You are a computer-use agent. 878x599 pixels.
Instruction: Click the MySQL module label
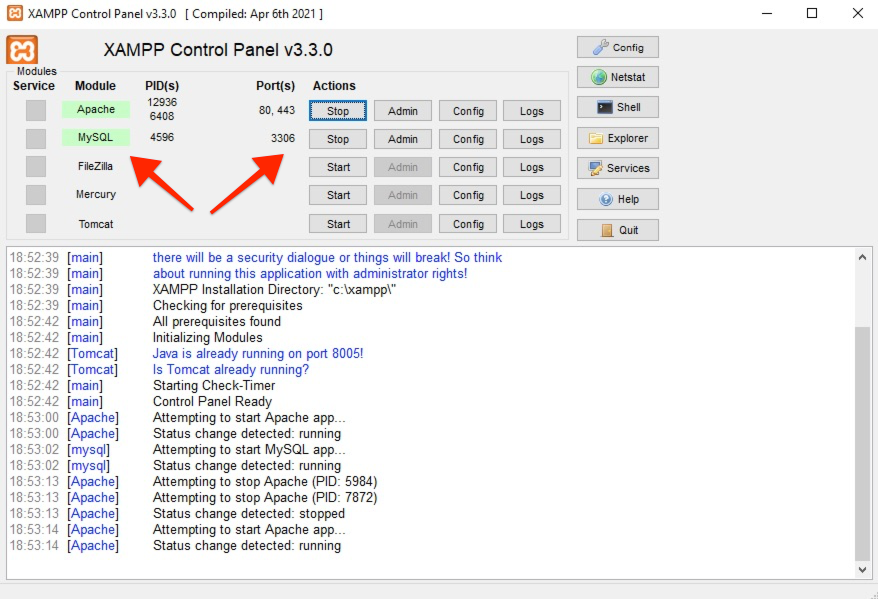96,137
